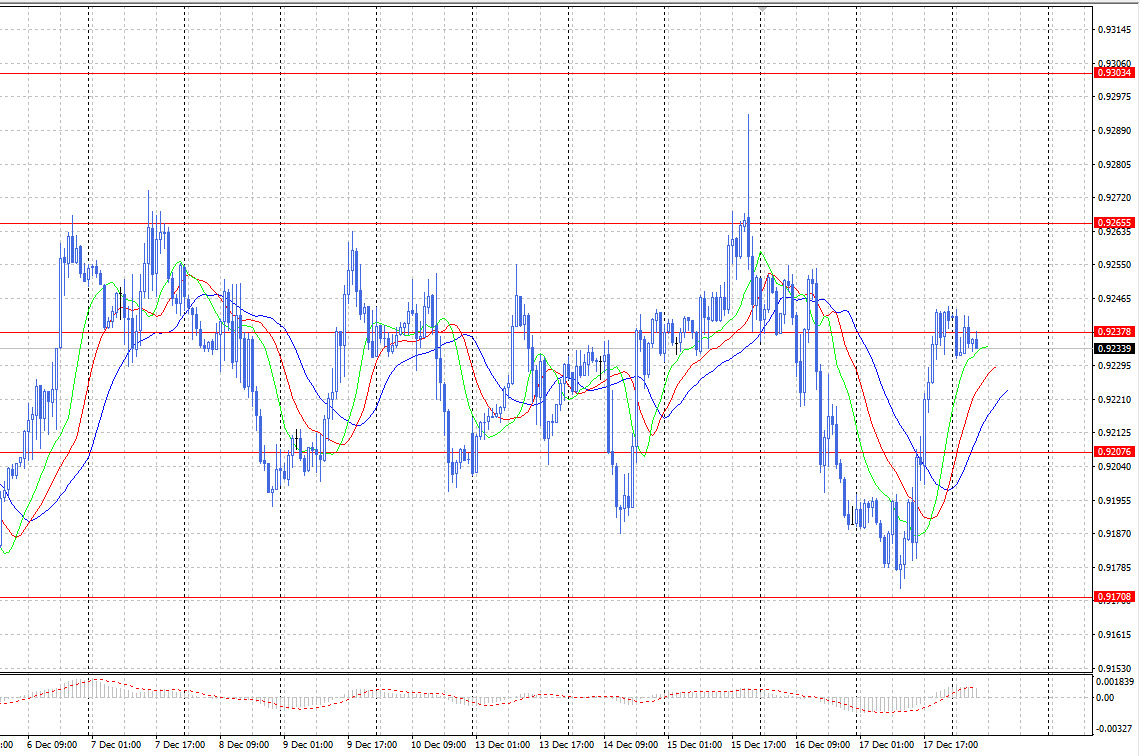
Task: Click the 0.92040 price scale value
Action: [1114, 467]
